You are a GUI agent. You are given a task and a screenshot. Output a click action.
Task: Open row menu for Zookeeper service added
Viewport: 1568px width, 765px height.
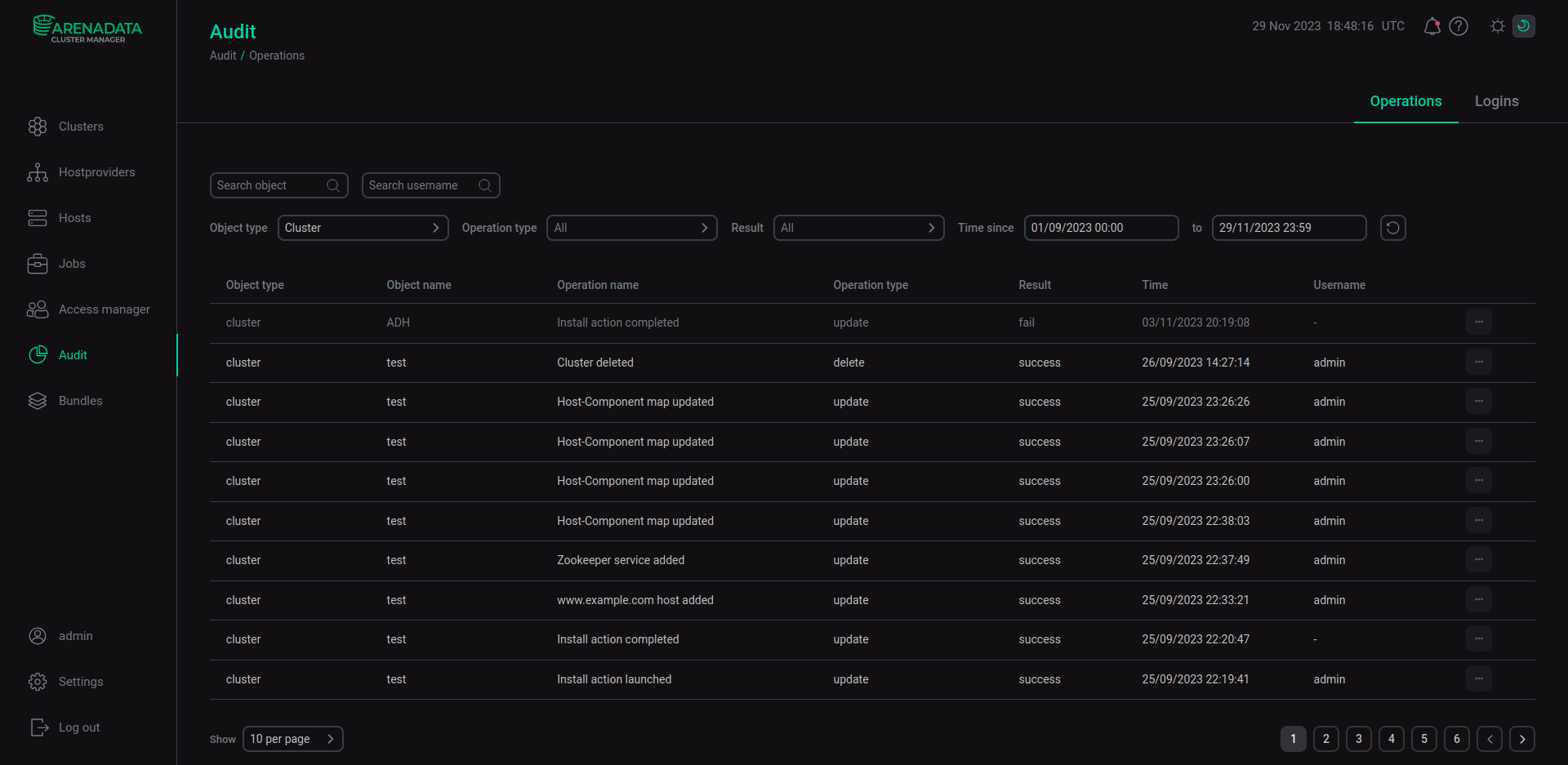click(x=1479, y=560)
